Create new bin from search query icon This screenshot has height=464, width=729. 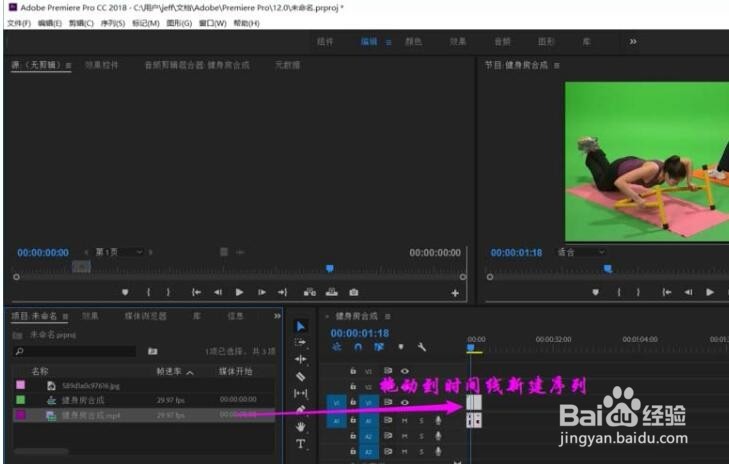pyautogui.click(x=152, y=351)
